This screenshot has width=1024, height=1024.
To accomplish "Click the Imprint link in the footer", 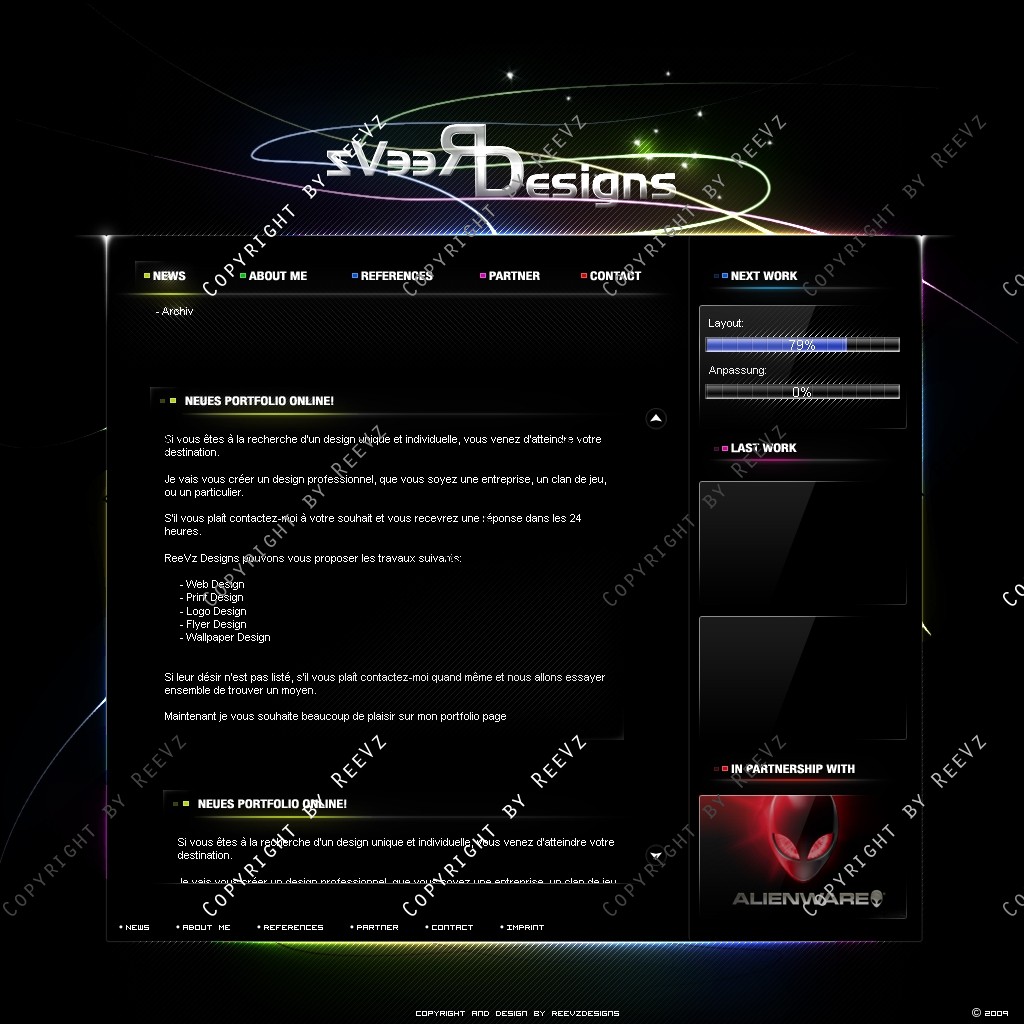I will 524,927.
